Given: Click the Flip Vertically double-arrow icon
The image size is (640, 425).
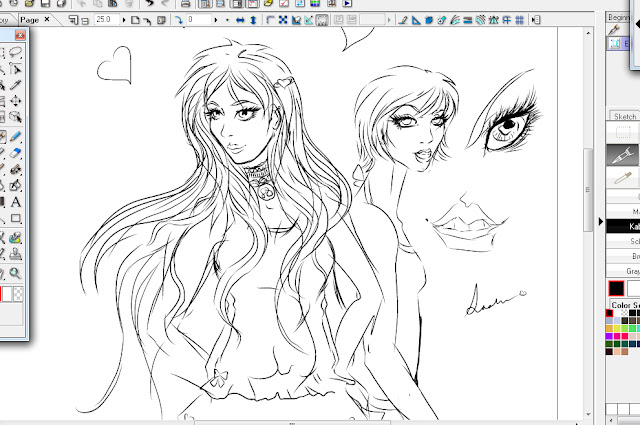Looking at the screenshot, I should click(253, 20).
